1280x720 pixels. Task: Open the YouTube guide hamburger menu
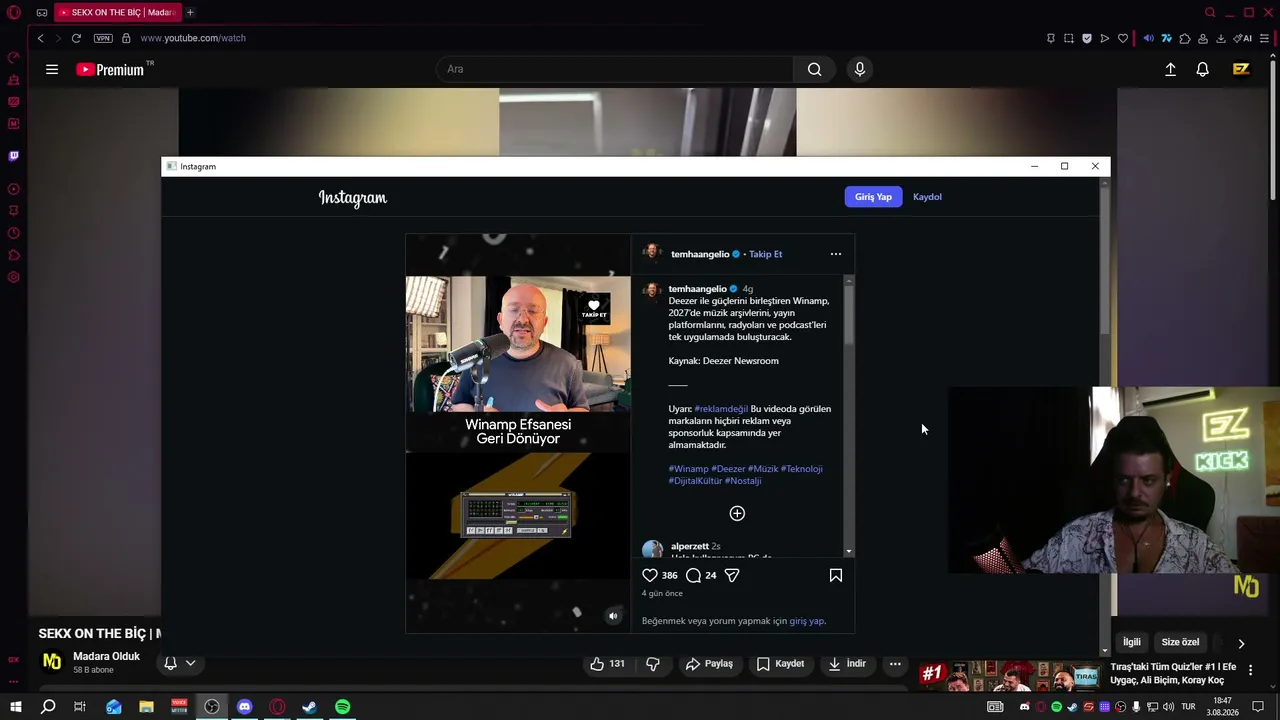[x=52, y=69]
